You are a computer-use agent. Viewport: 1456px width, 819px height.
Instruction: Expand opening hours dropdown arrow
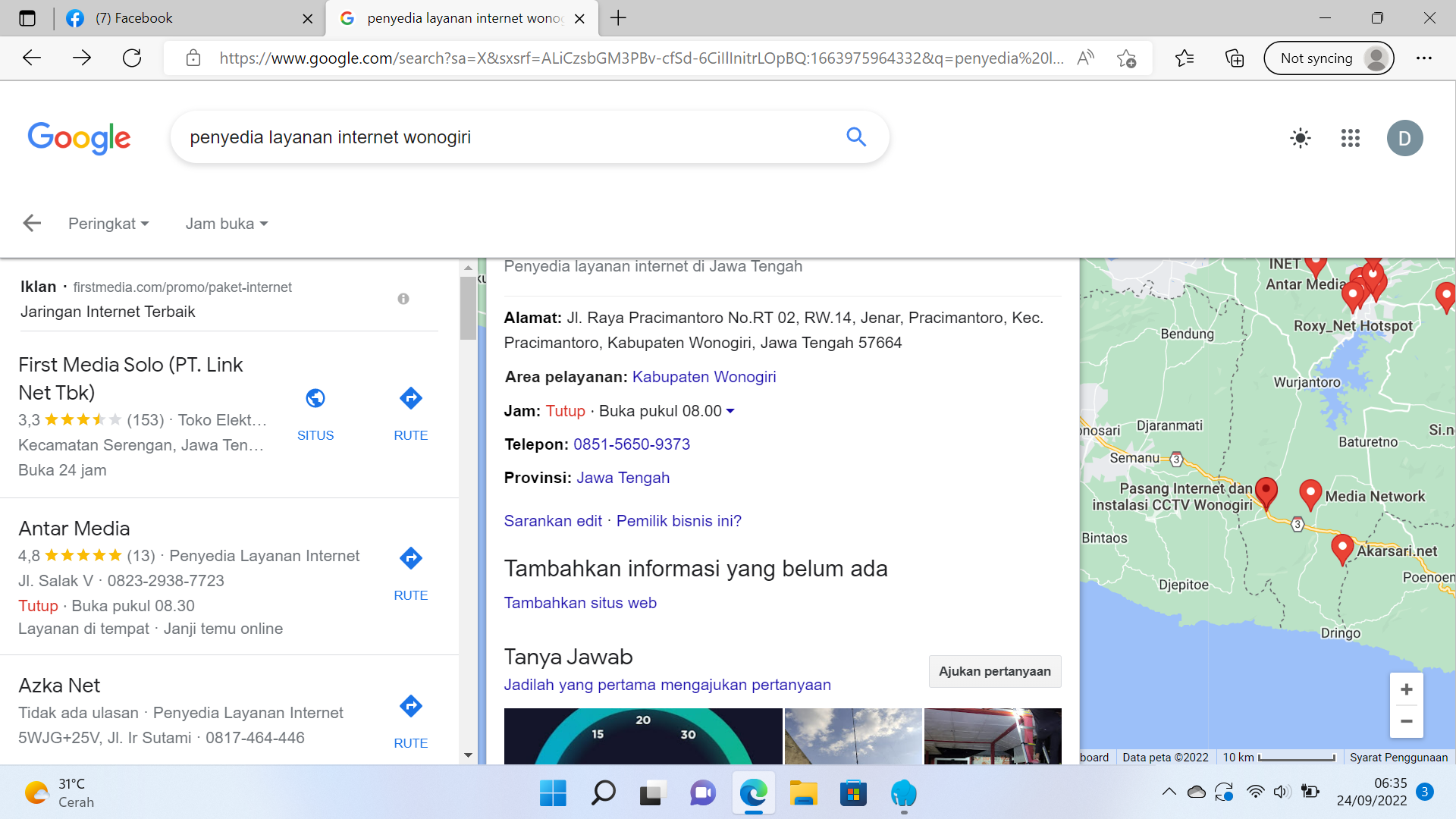[730, 411]
